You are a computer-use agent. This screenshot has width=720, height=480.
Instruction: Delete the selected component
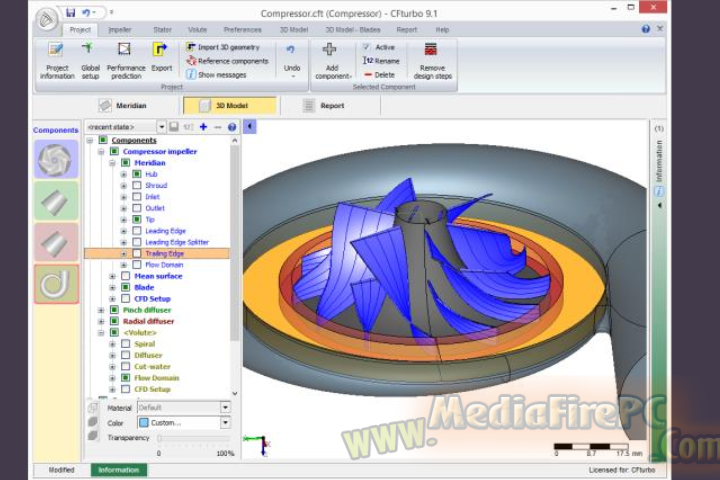pyautogui.click(x=380, y=74)
